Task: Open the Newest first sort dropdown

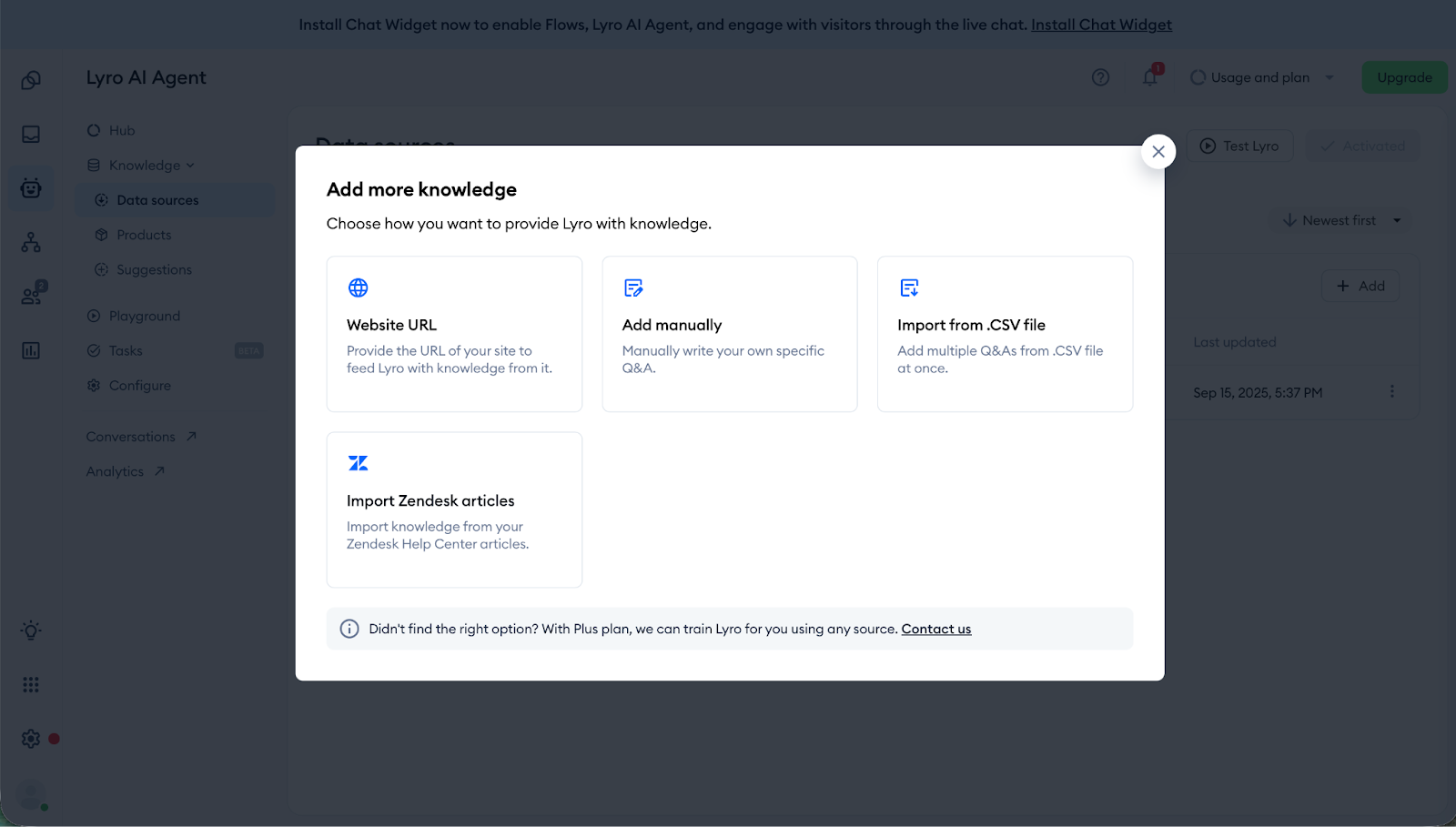Action: pos(1341,220)
